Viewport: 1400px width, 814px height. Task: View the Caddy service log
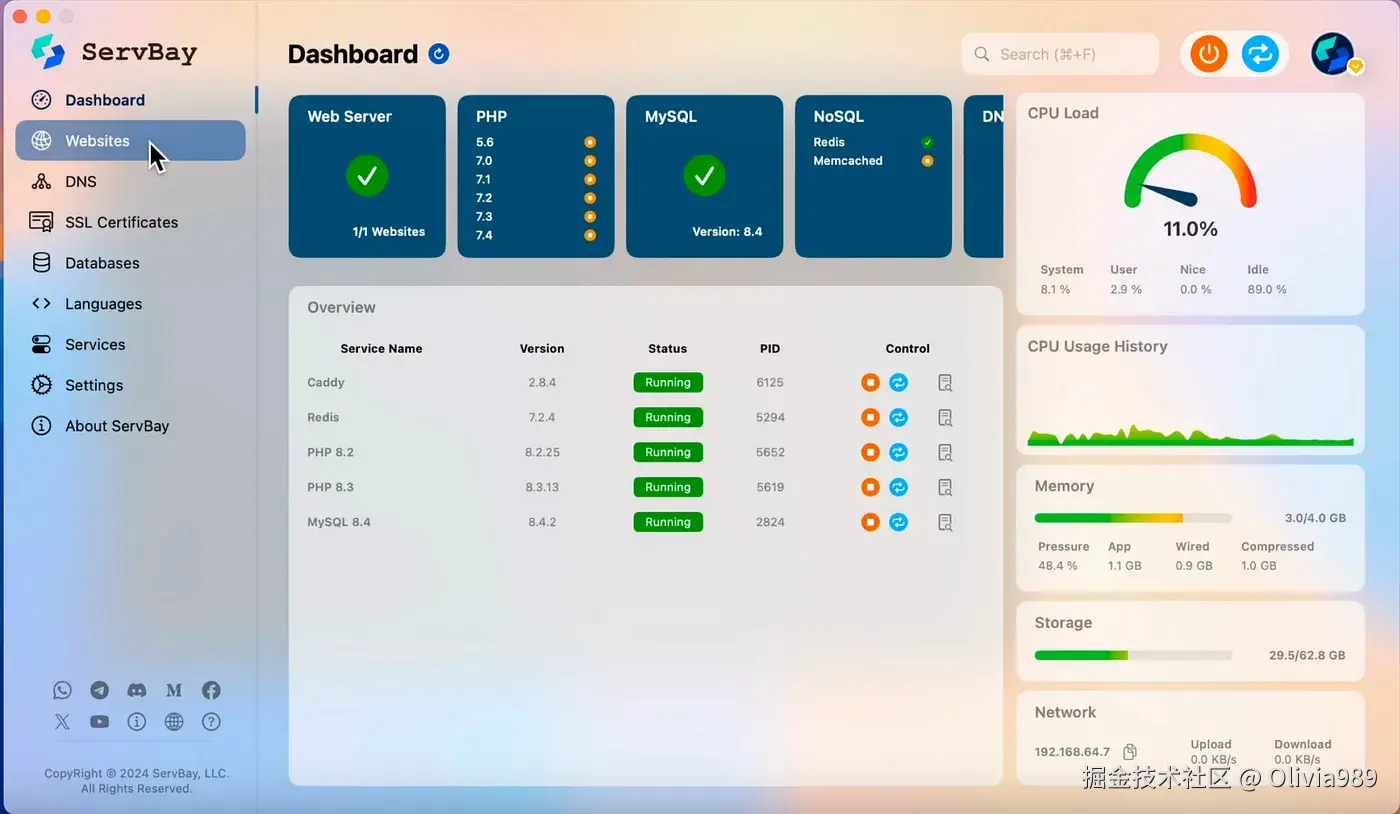click(x=945, y=382)
